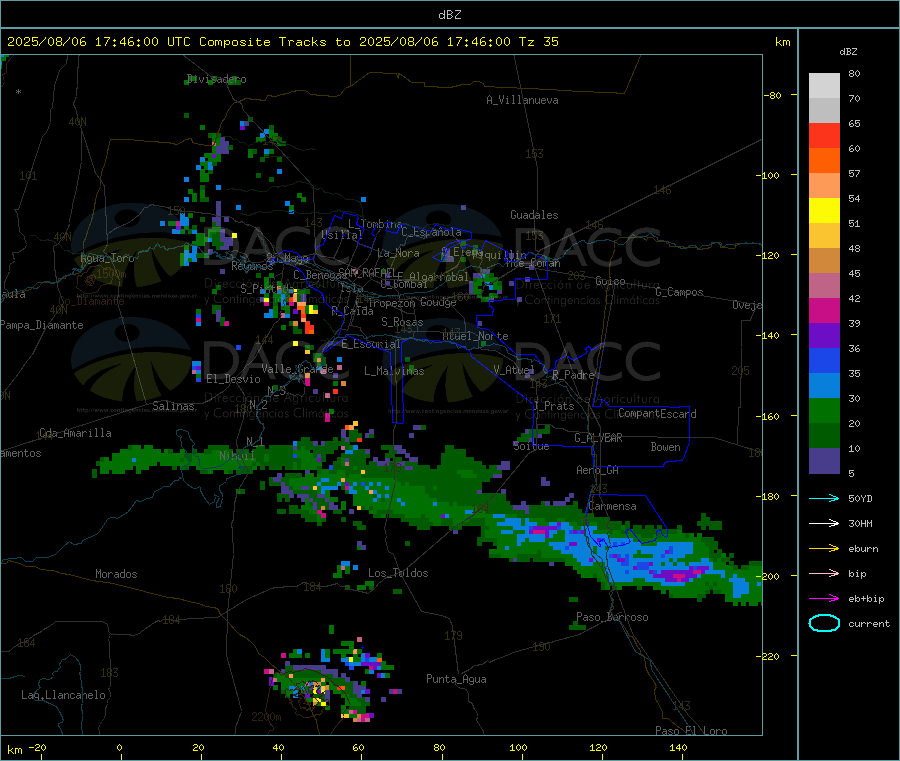
Task: Click the 'Salinas' map label
Action: pos(173,406)
